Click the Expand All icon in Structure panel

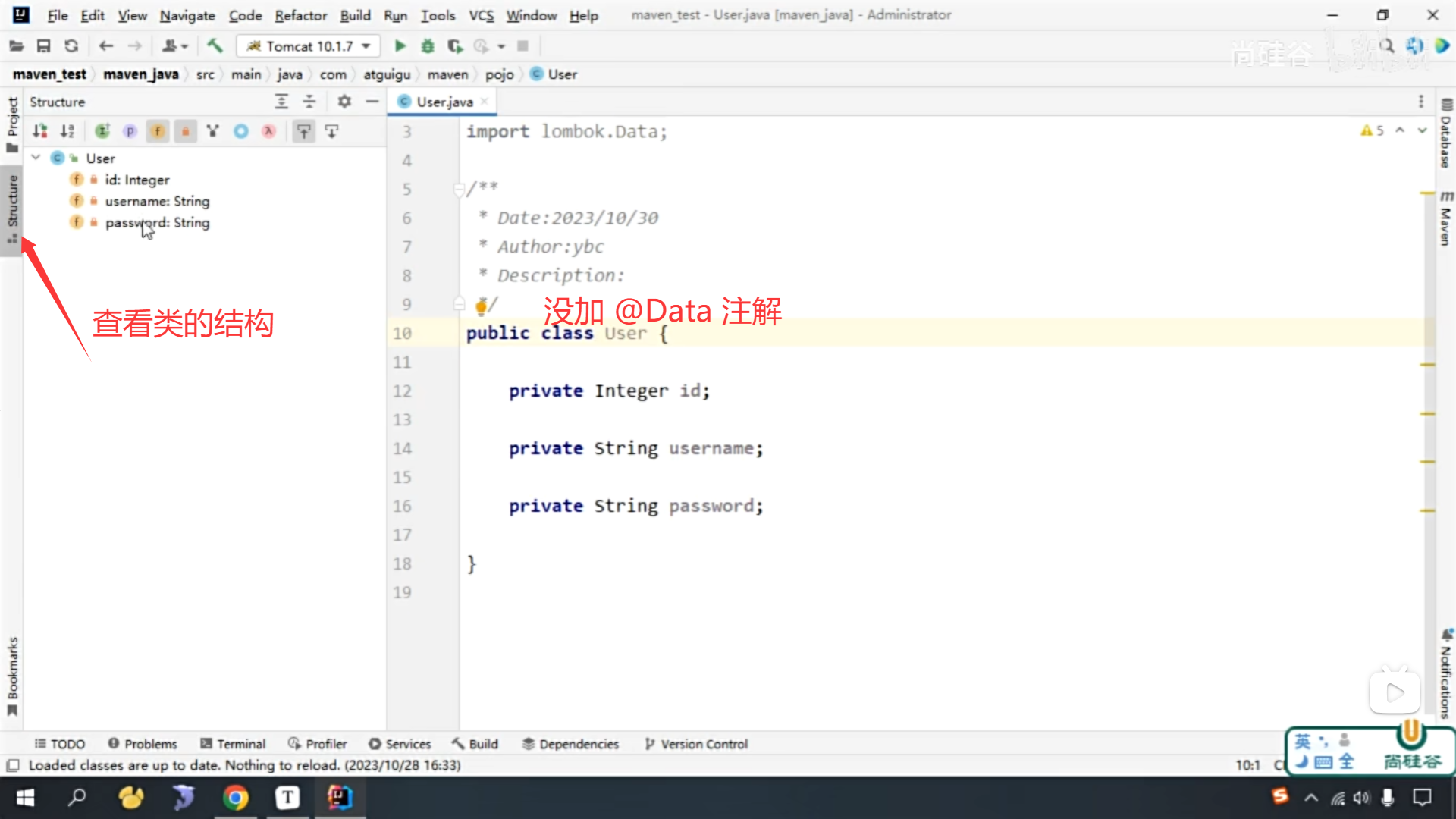pyautogui.click(x=281, y=102)
